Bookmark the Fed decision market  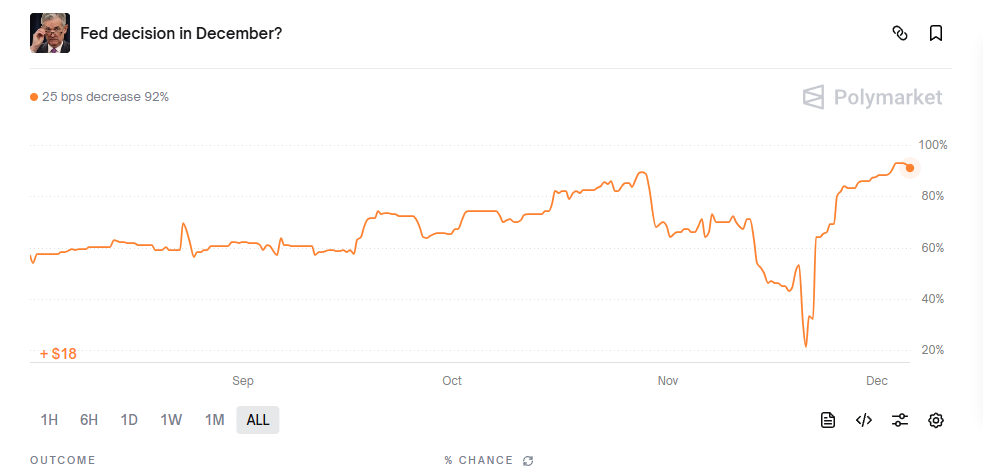[x=936, y=33]
